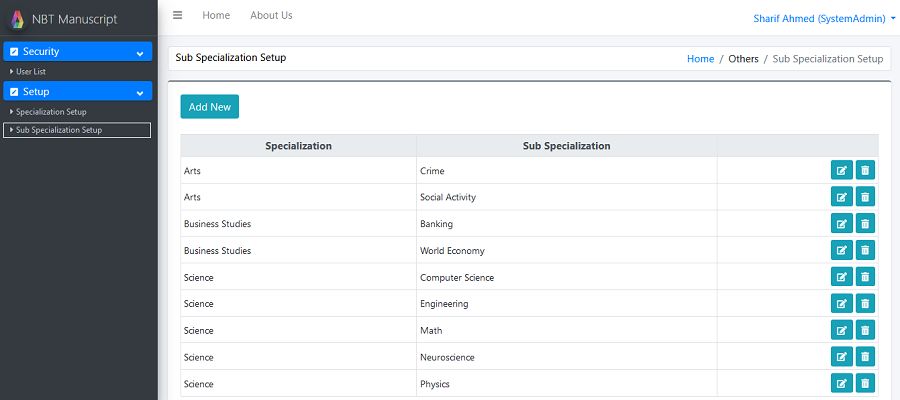The height and width of the screenshot is (400, 900).
Task: Toggle the Setup section checkbox
Action: point(14,92)
